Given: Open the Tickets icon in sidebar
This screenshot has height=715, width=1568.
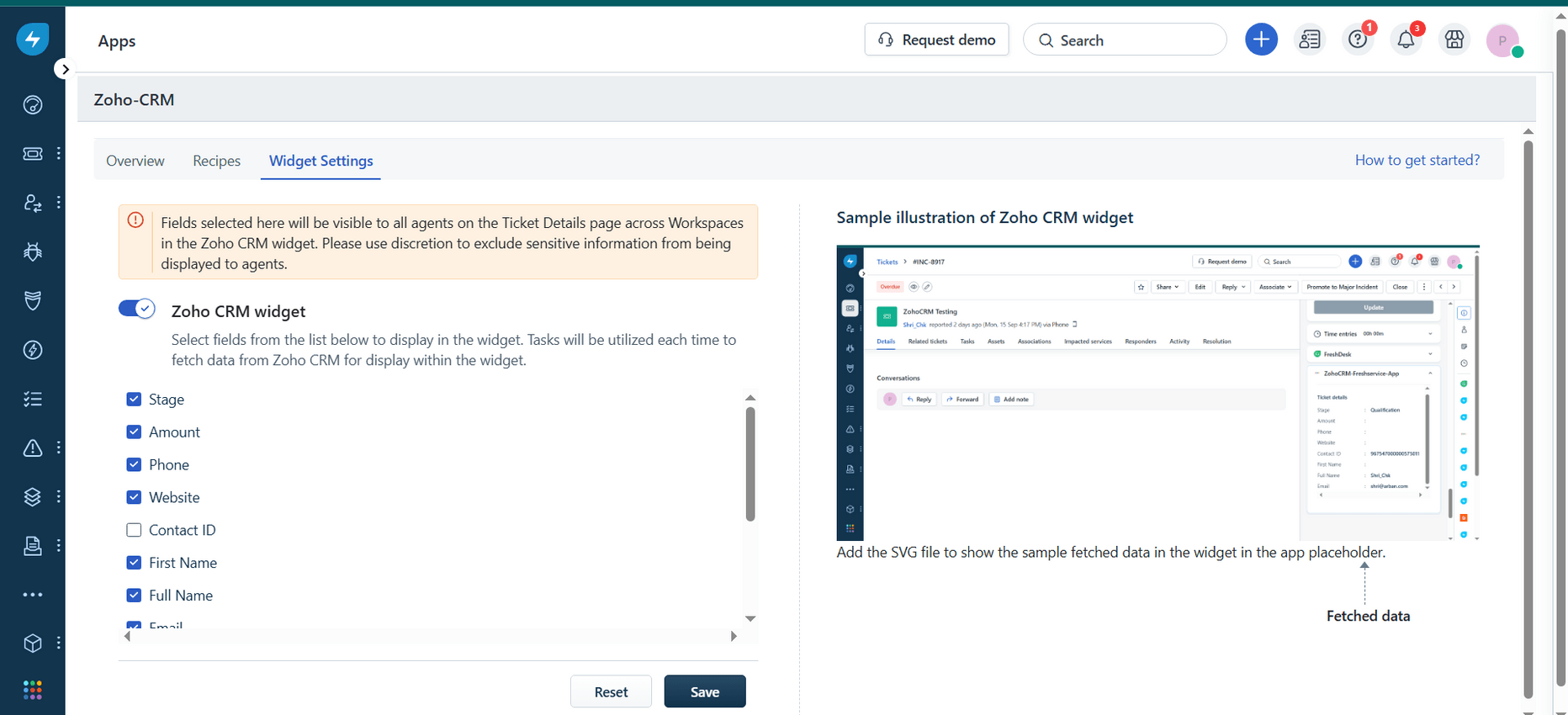Looking at the screenshot, I should pyautogui.click(x=33, y=154).
